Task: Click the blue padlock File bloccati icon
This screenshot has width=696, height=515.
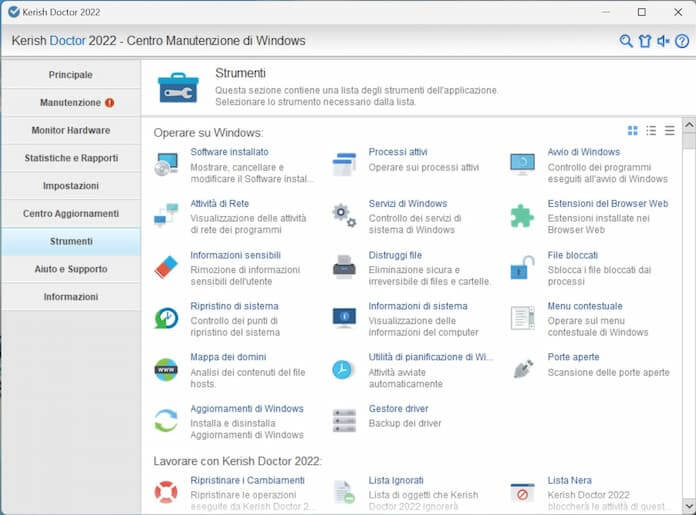Action: (522, 267)
